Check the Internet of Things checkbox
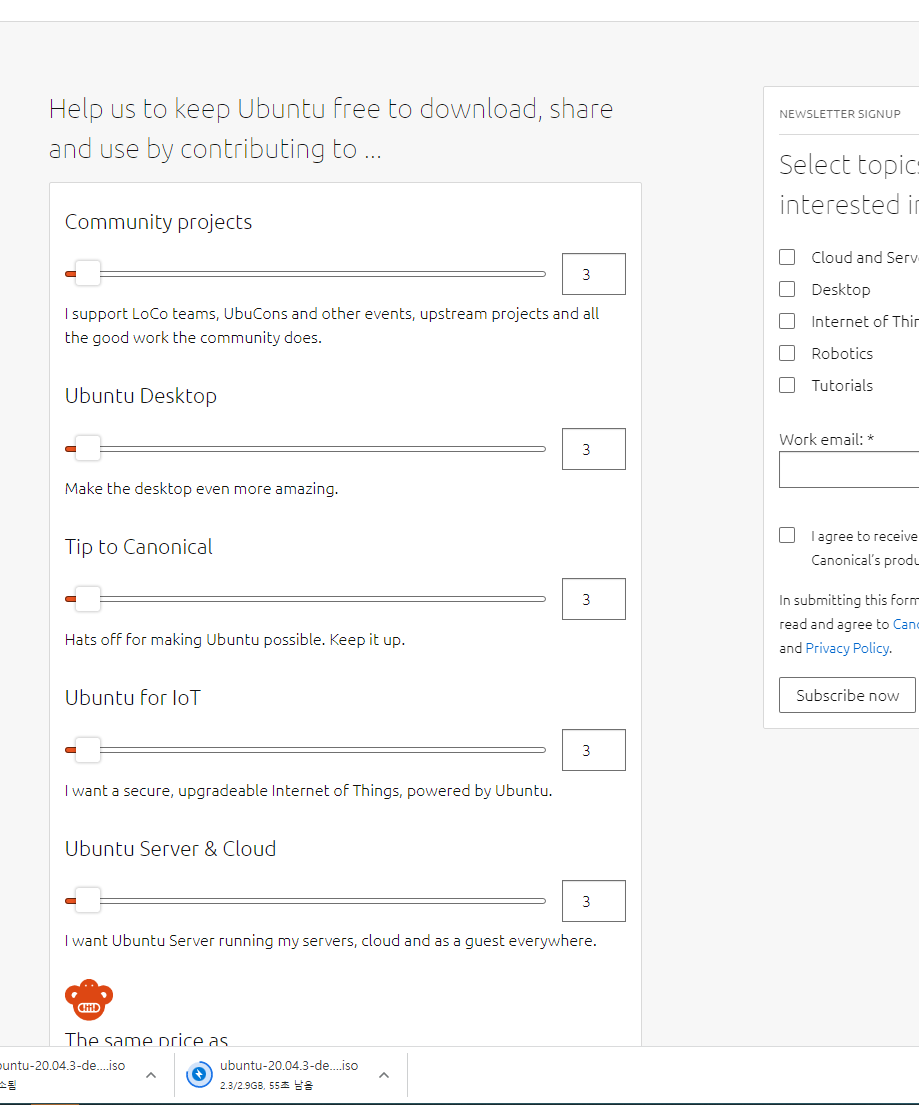Screen dimensions: 919x1105 pyautogui.click(x=787, y=321)
